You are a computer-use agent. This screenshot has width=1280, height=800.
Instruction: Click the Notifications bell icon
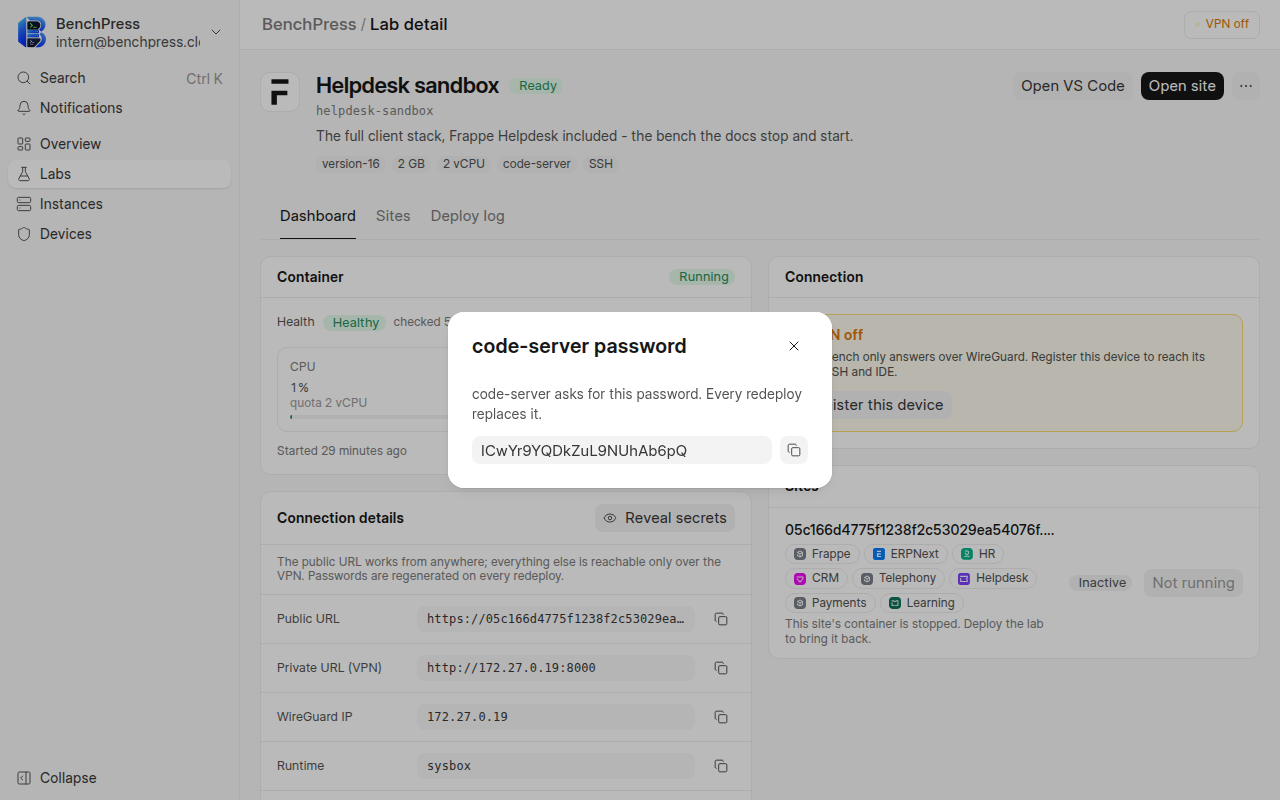pyautogui.click(x=24, y=108)
